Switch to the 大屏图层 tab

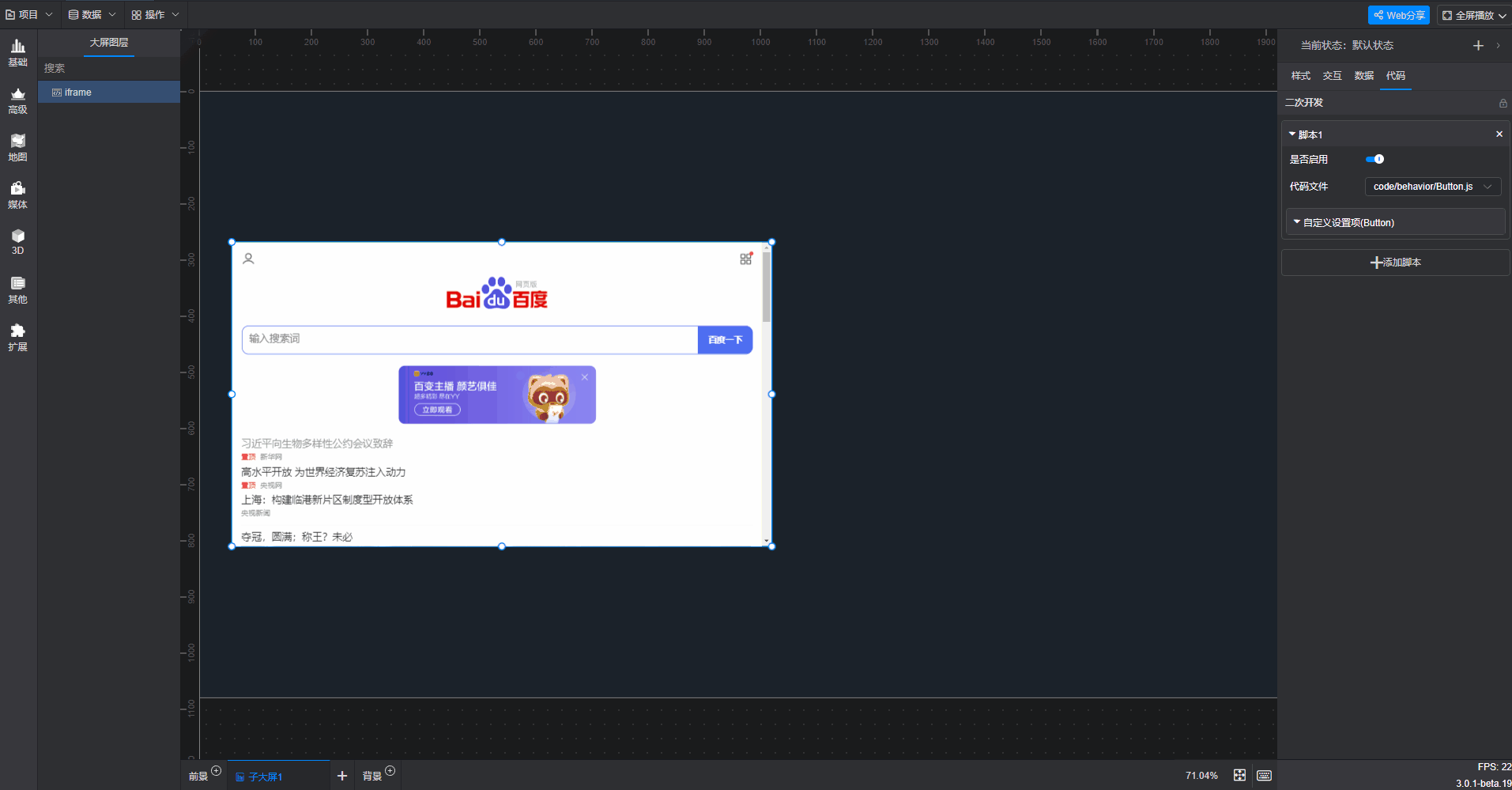109,43
